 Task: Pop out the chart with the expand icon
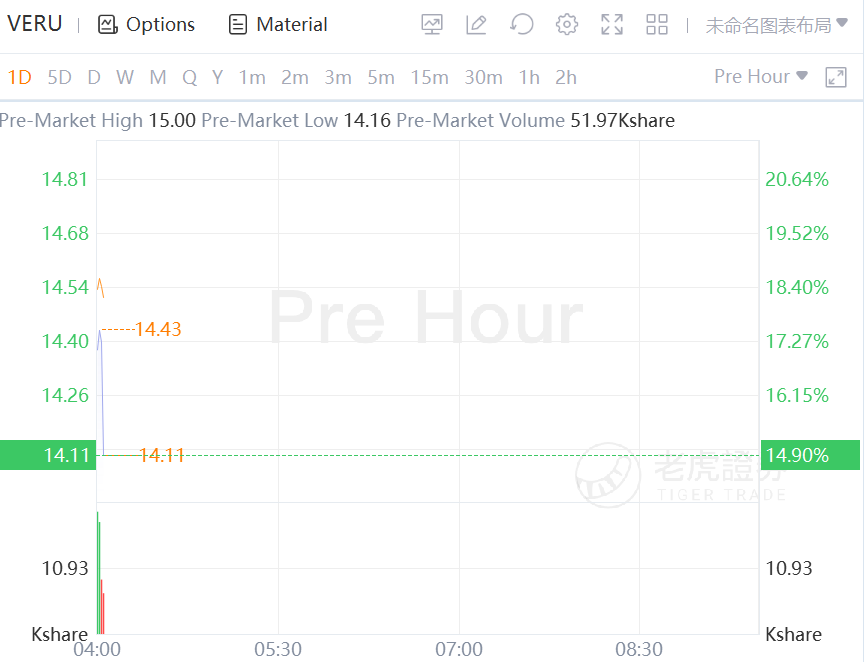click(x=836, y=77)
